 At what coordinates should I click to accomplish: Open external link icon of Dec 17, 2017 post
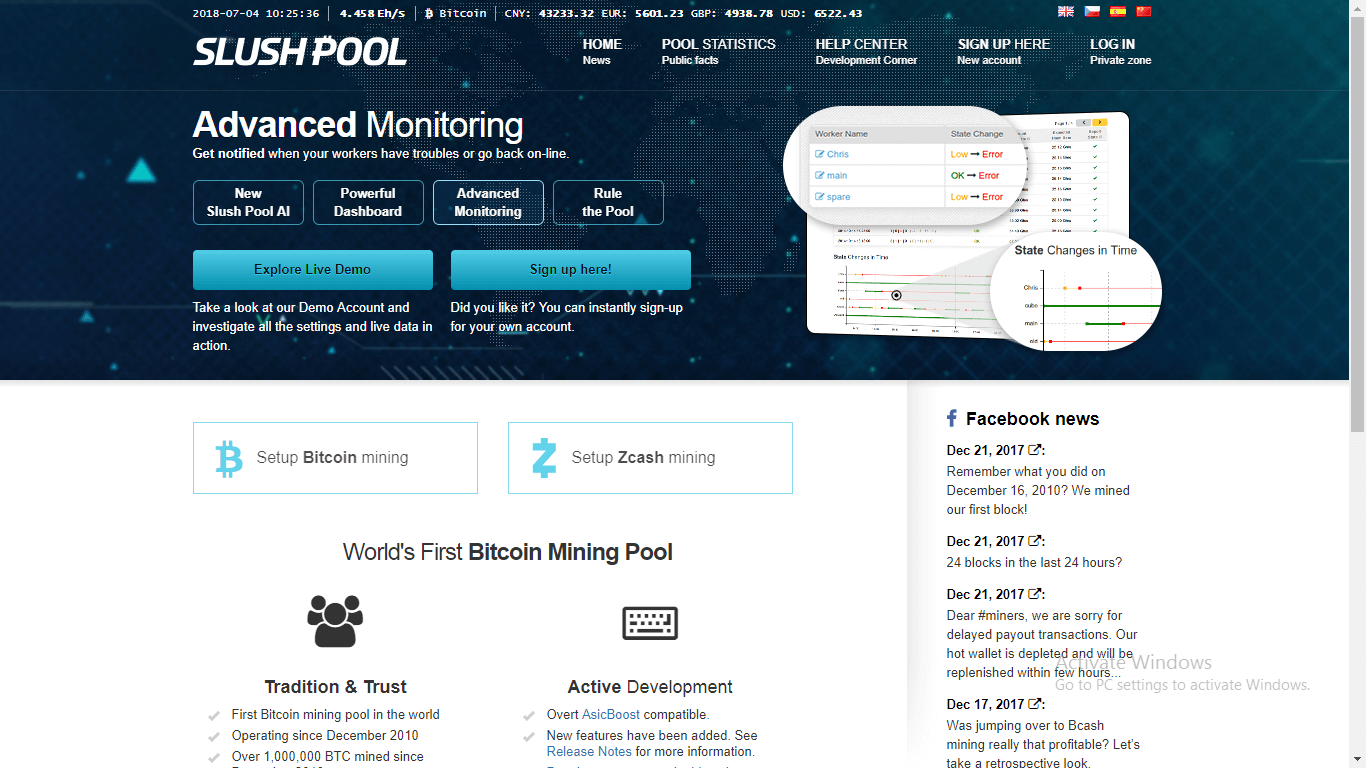pyautogui.click(x=1035, y=704)
